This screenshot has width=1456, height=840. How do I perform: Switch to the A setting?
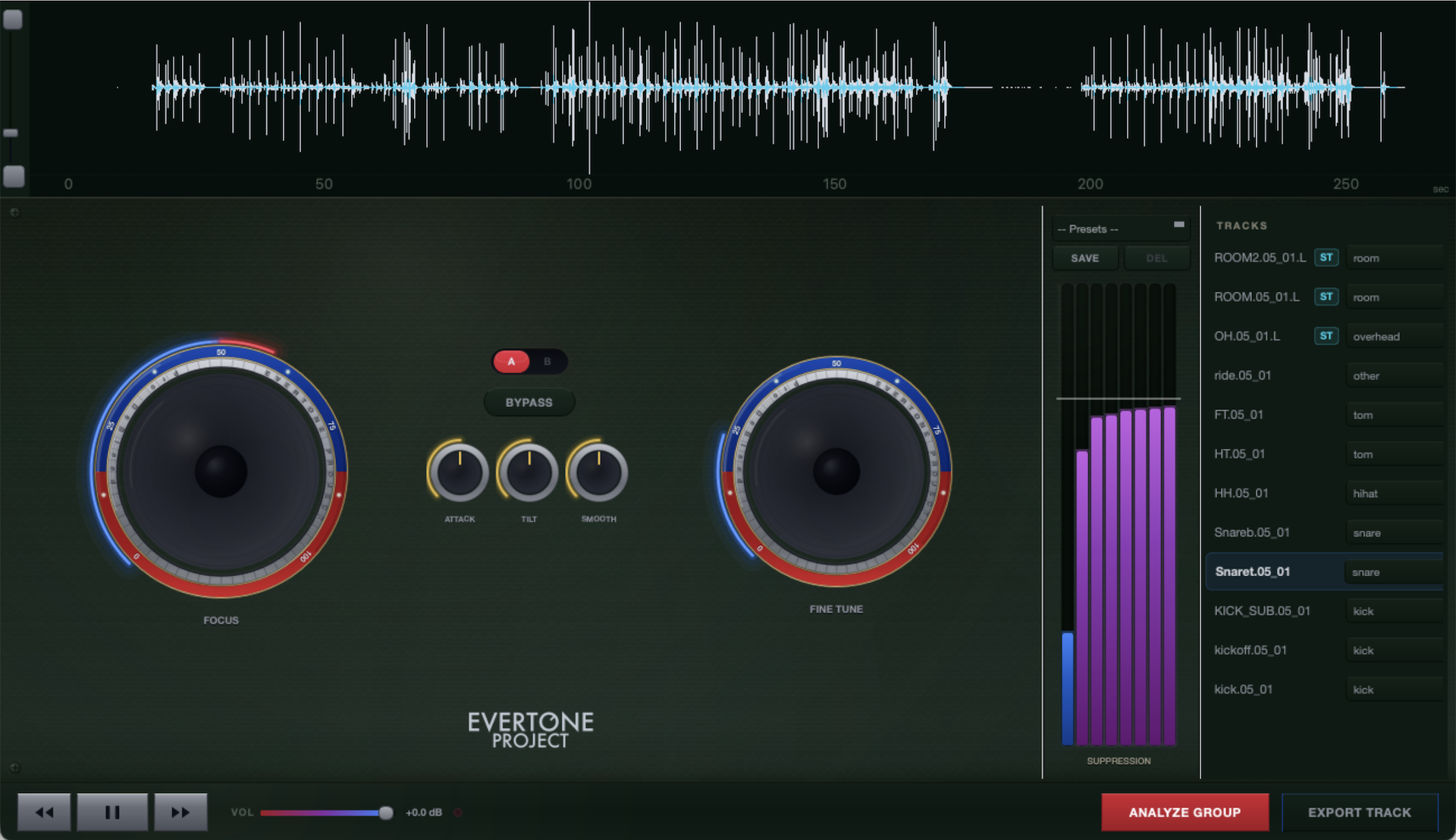[x=511, y=362]
